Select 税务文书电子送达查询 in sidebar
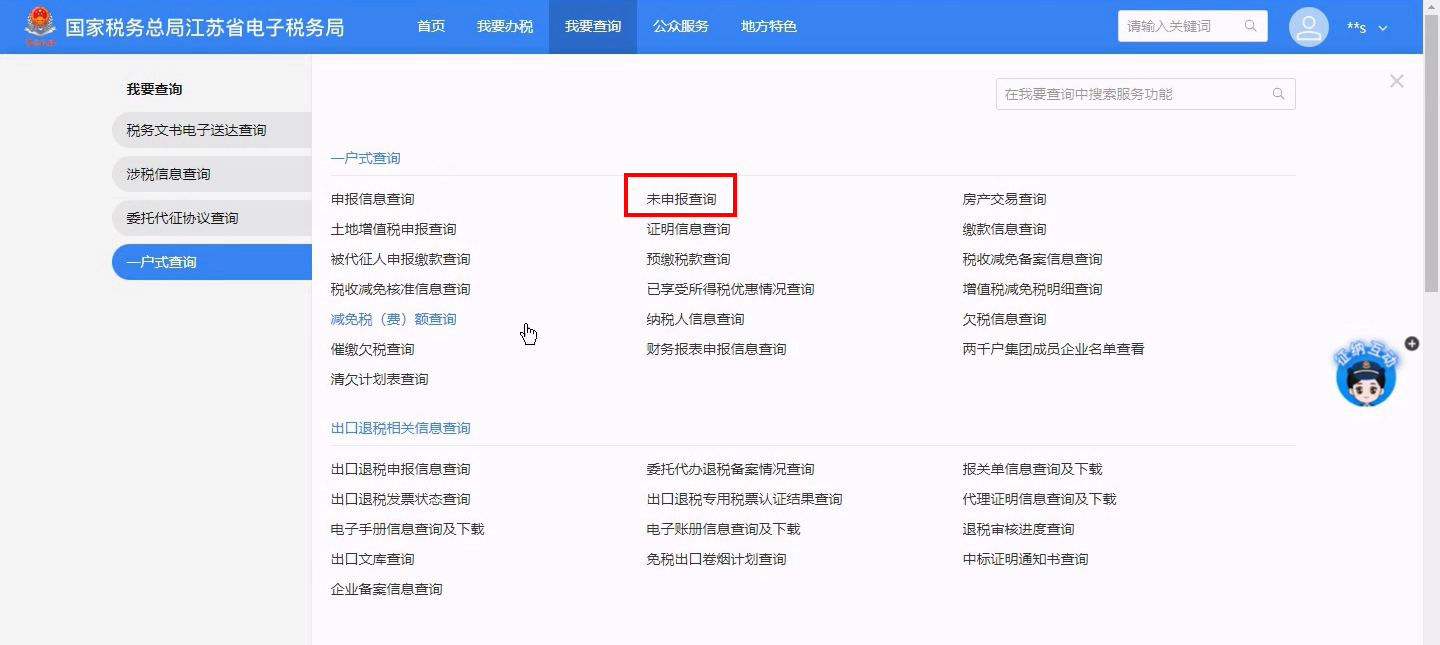The image size is (1440, 645). click(197, 130)
